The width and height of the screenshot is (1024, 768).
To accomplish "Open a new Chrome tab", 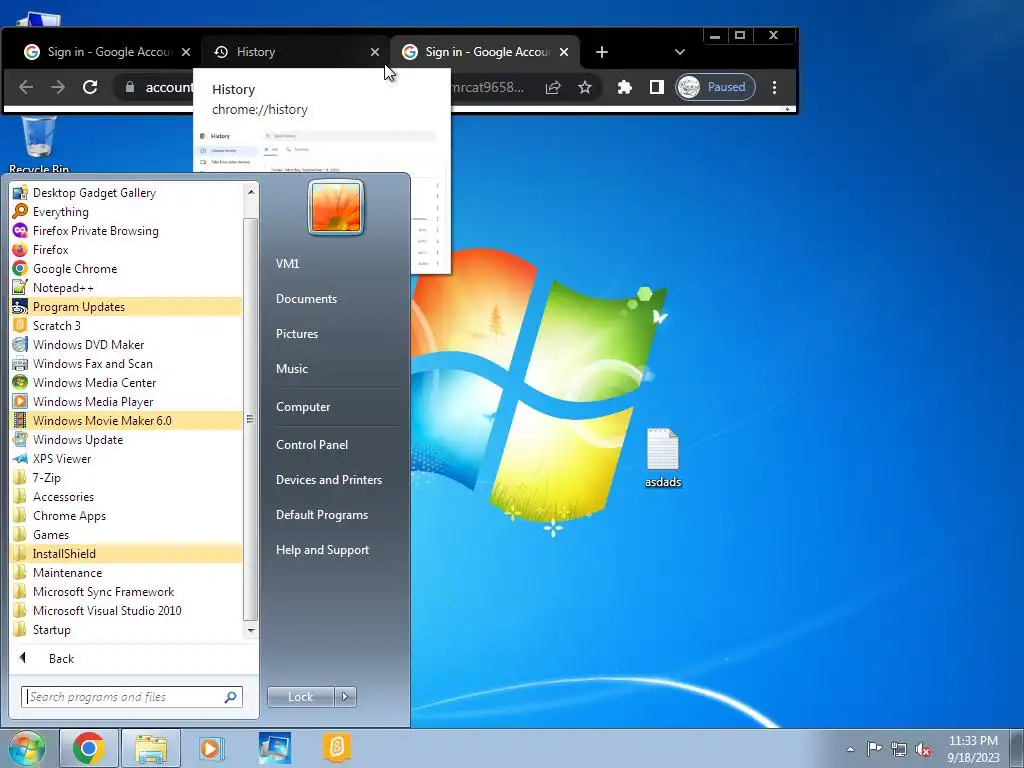I will (x=602, y=52).
